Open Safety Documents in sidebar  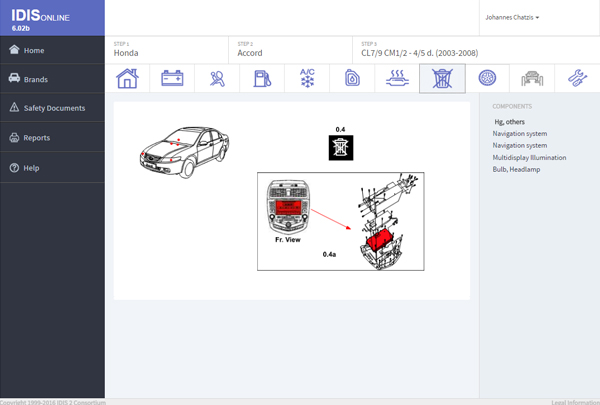(x=52, y=108)
